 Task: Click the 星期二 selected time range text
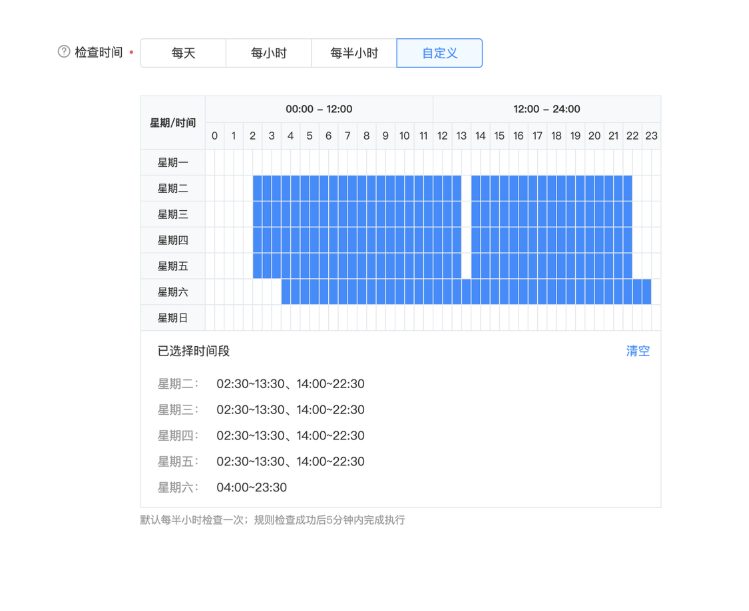(x=290, y=384)
